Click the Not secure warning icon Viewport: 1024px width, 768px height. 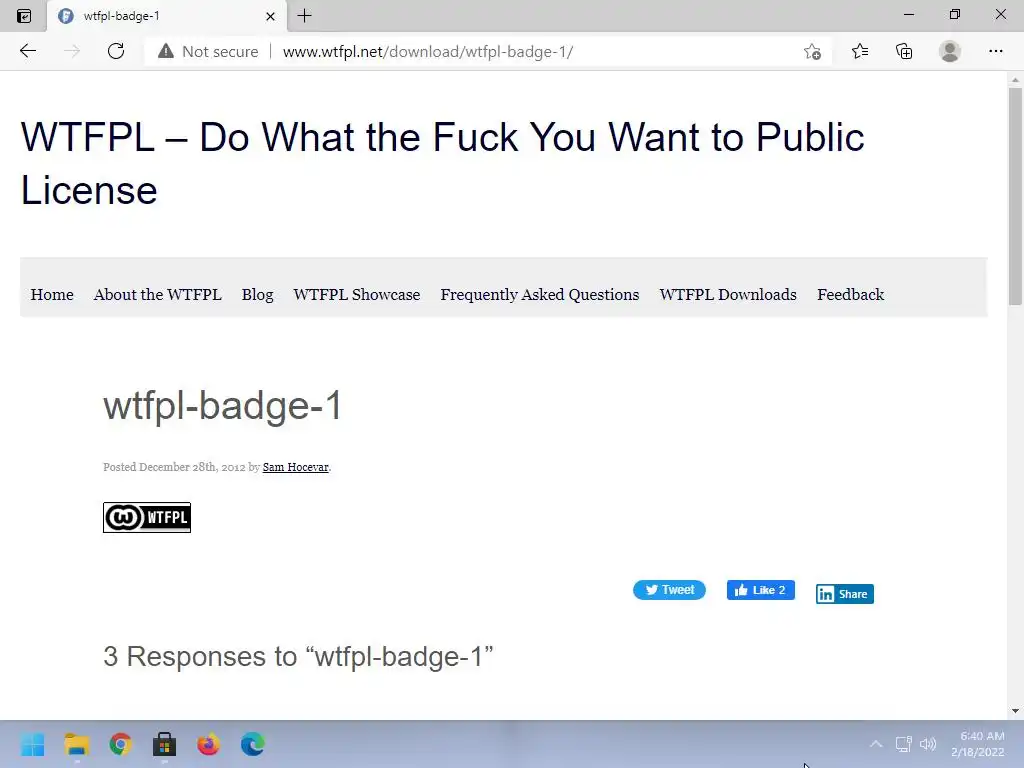(166, 51)
